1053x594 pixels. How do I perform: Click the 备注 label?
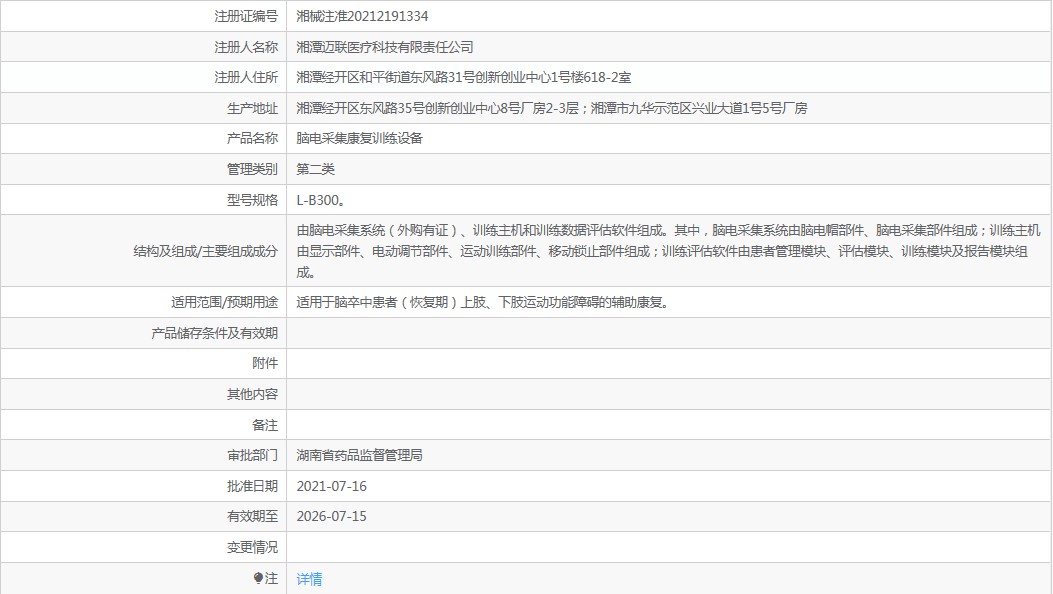265,425
